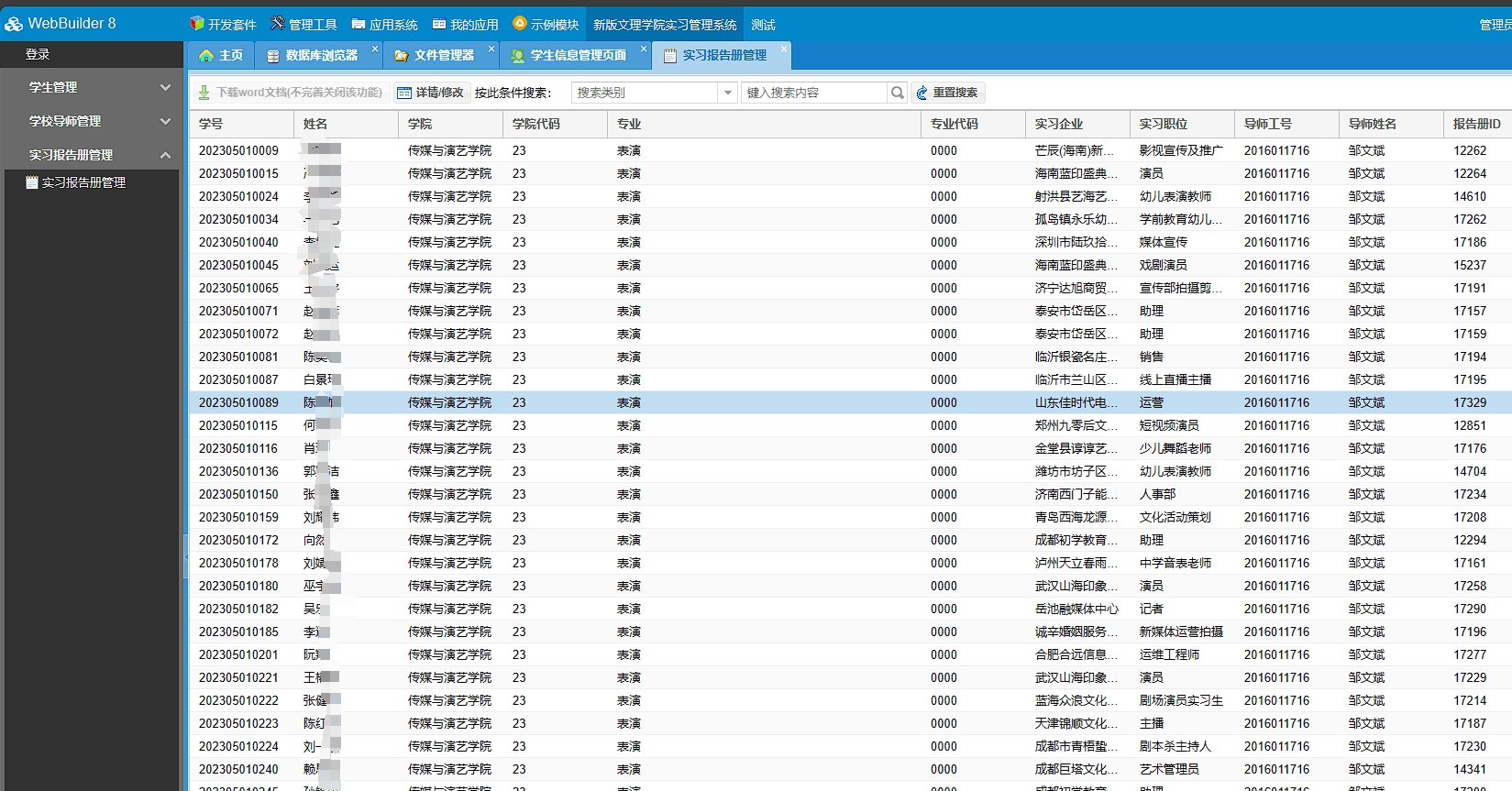Screen dimensions: 1512x791
Task: Click the 下载word文档 toolbar button
Action: (x=290, y=93)
